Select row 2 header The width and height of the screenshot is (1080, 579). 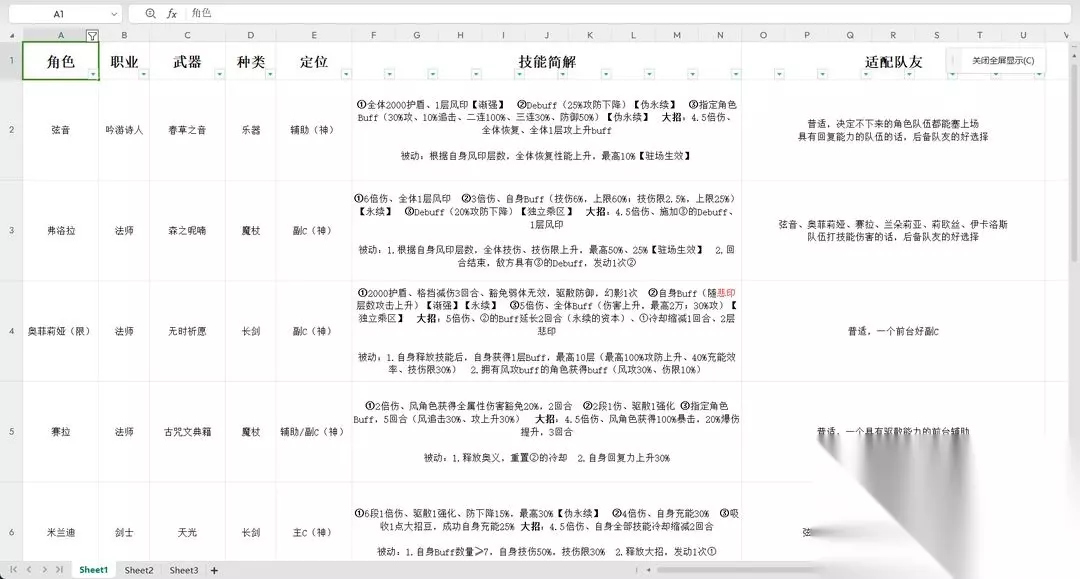coord(11,129)
